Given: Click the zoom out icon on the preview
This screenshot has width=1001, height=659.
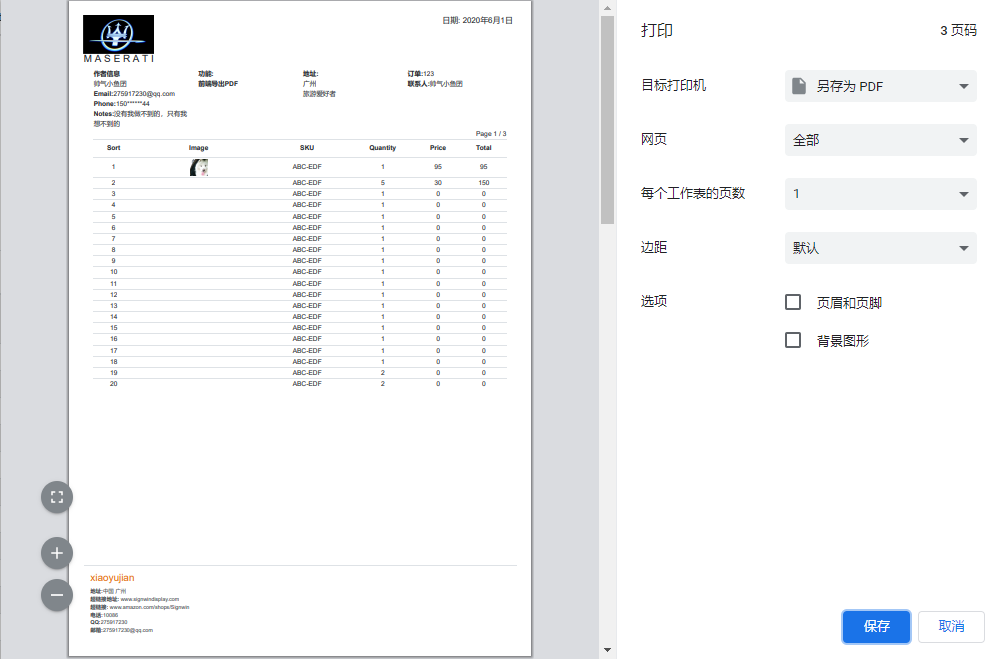Looking at the screenshot, I should click(x=57, y=595).
